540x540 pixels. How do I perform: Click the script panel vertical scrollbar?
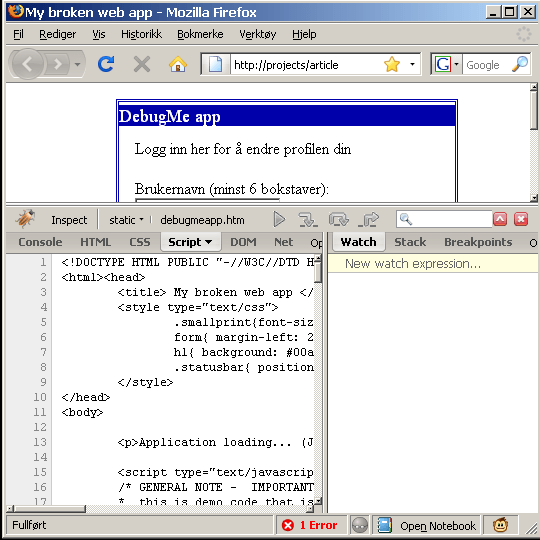318,379
